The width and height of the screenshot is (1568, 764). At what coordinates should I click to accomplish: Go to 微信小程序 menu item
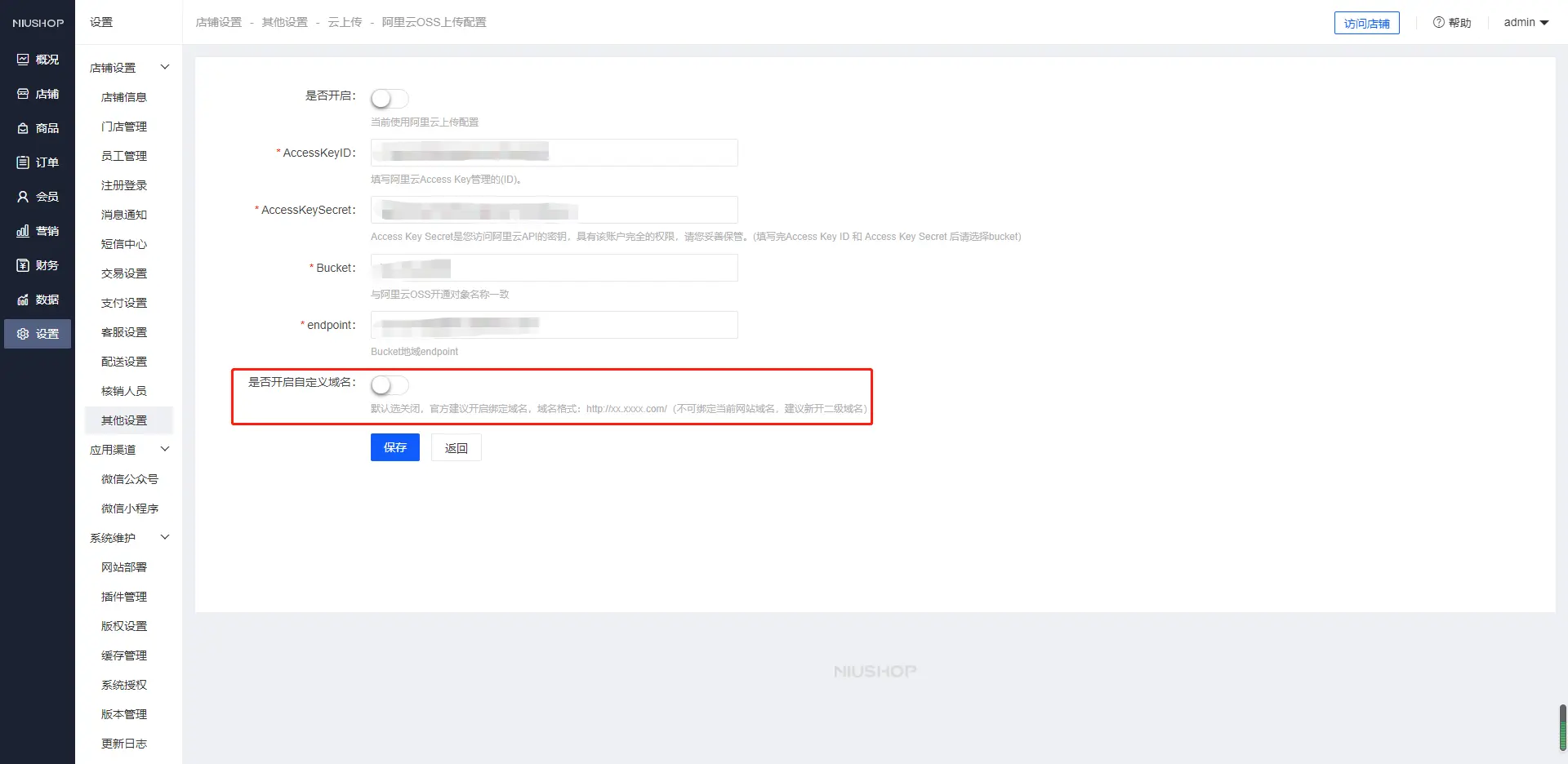click(129, 509)
